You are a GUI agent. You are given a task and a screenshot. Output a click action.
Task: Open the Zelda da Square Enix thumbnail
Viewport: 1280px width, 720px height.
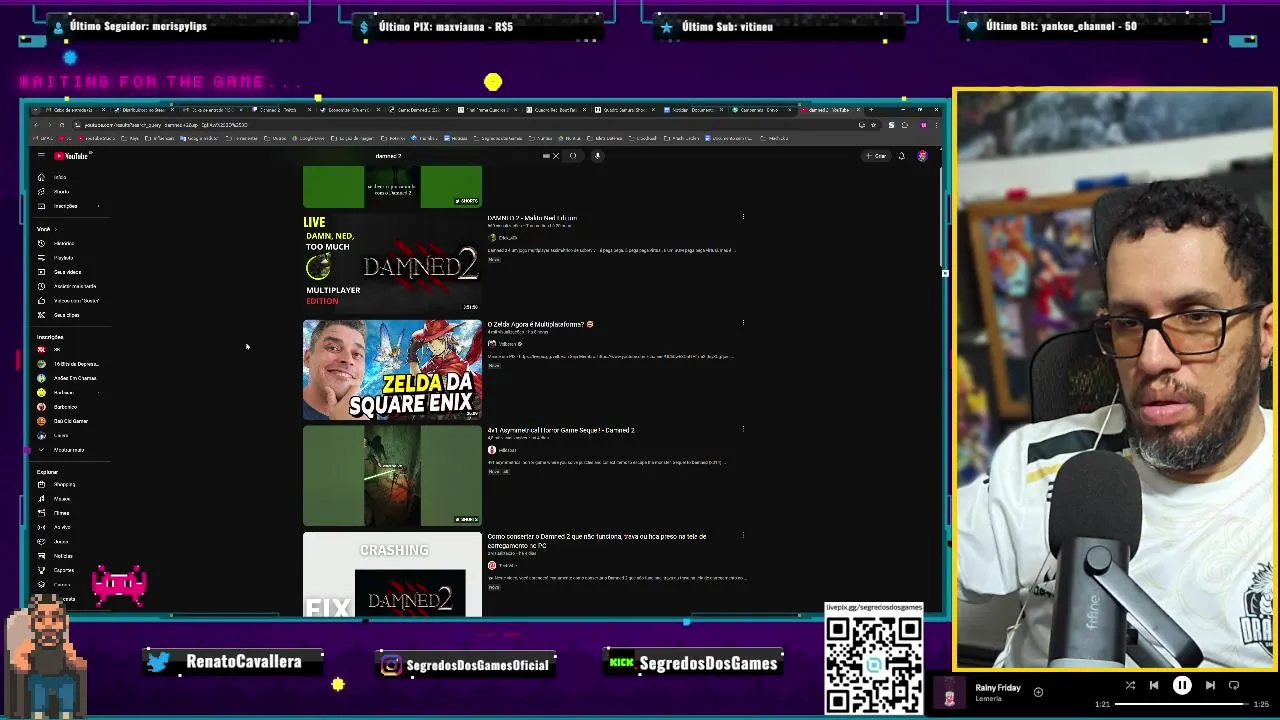click(x=392, y=369)
